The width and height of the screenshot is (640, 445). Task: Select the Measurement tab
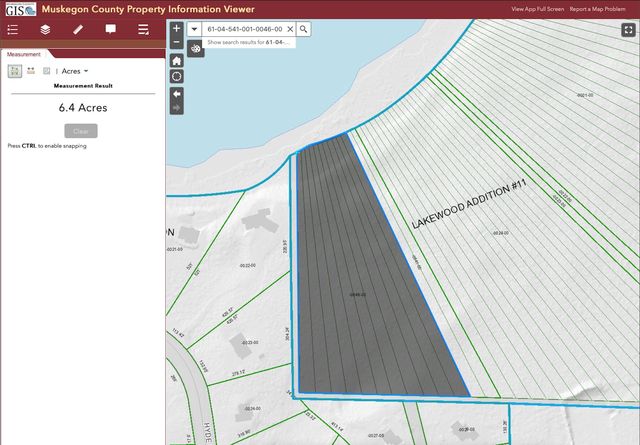(x=24, y=55)
